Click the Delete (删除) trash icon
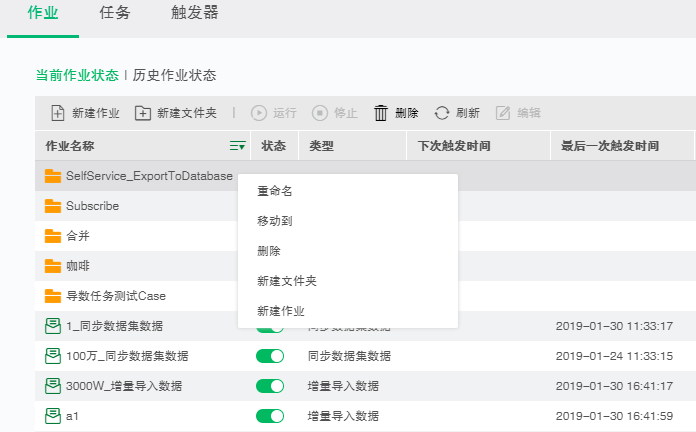Image resolution: width=696 pixels, height=432 pixels. tap(381, 114)
